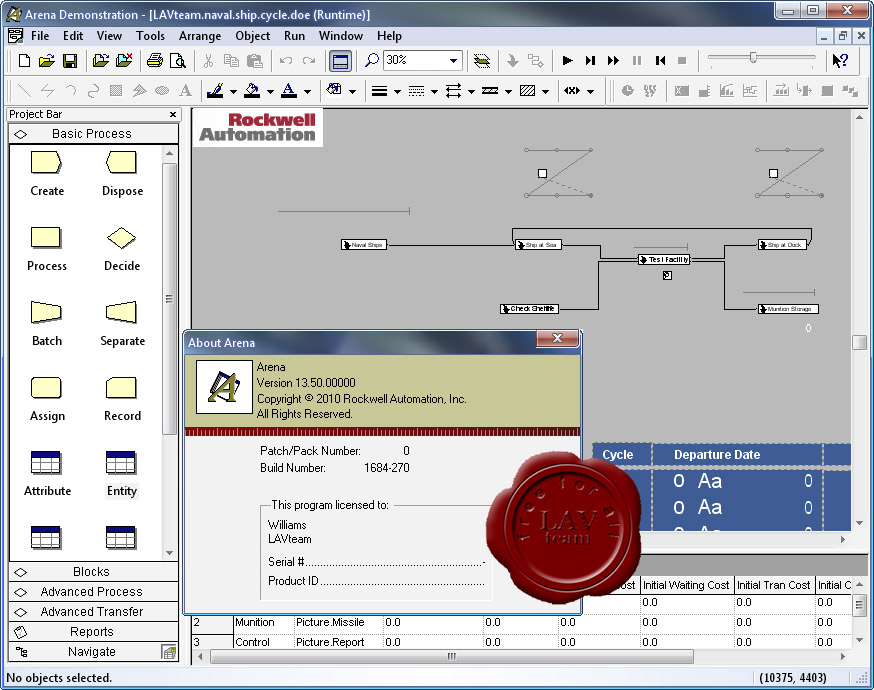Jump to start over
This screenshot has width=874, height=690.
pyautogui.click(x=661, y=60)
